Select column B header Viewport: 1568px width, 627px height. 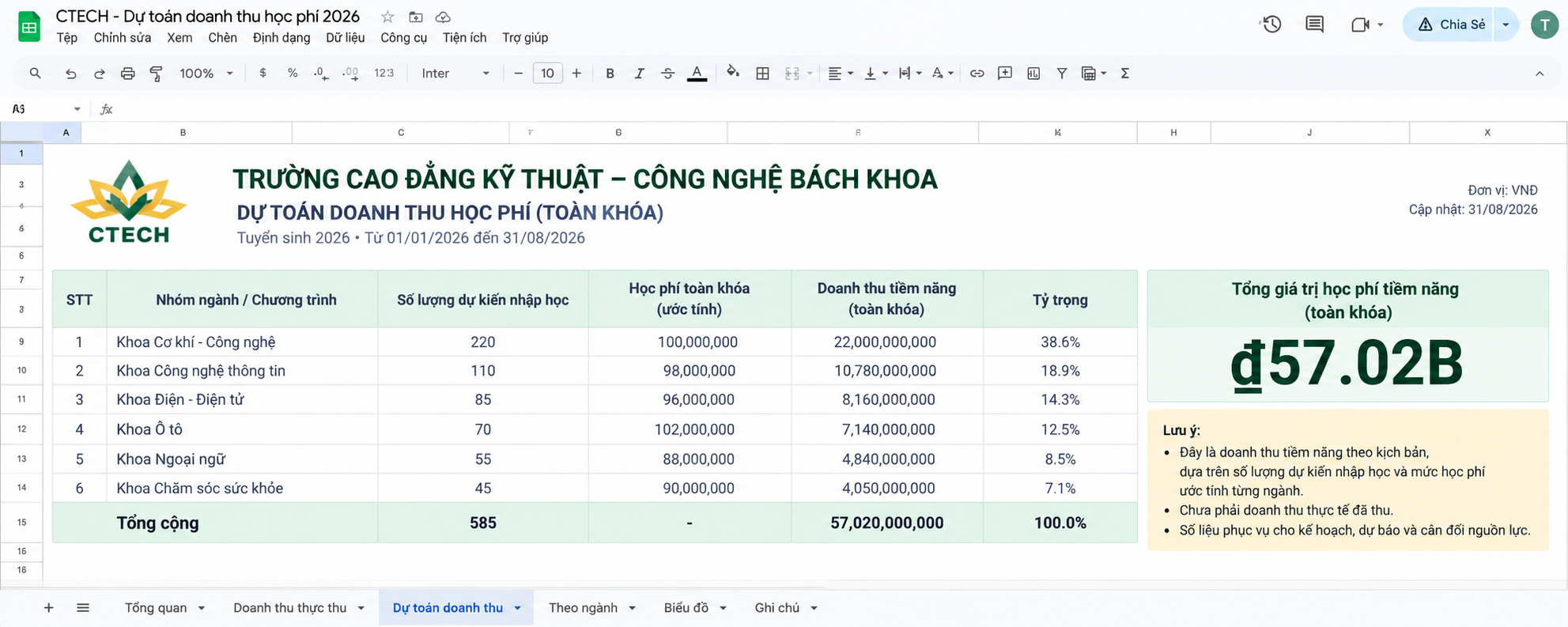(x=187, y=132)
